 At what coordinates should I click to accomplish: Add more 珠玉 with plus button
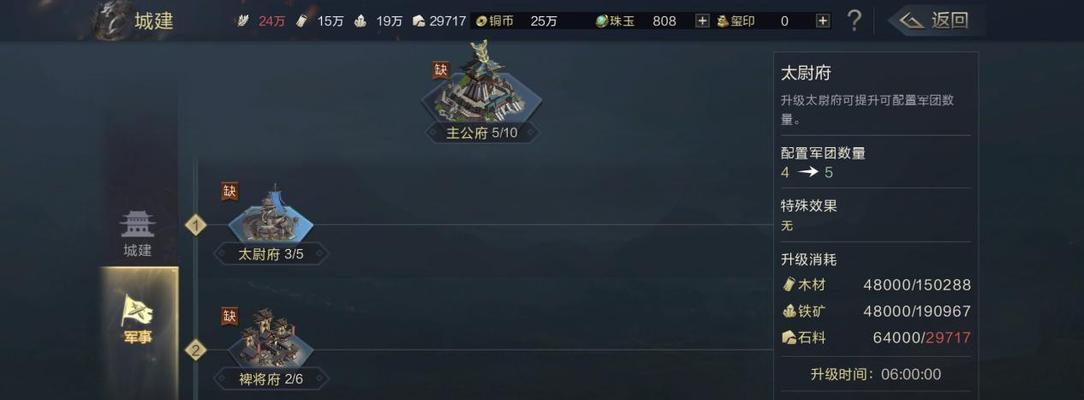coord(702,21)
